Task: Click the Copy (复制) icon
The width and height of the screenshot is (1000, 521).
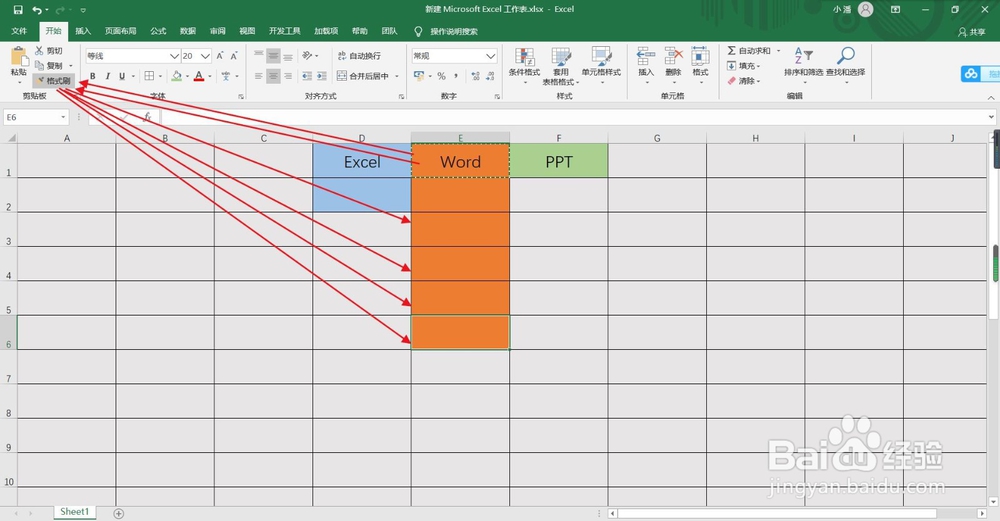Action: pyautogui.click(x=40, y=66)
